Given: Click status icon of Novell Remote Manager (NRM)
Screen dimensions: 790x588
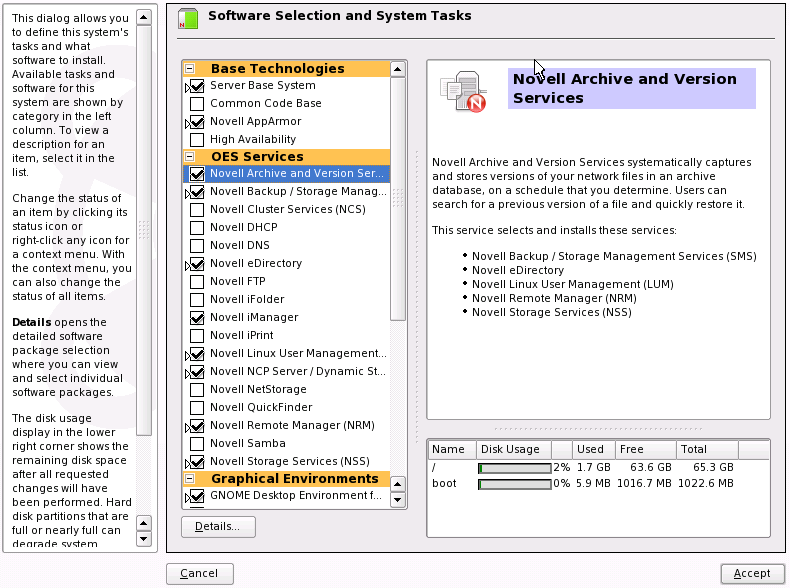Looking at the screenshot, I should (197, 426).
